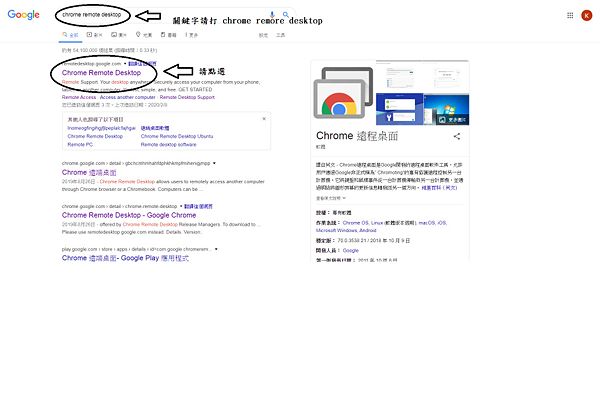Click the Google logo
The height and width of the screenshot is (416, 600).
click(23, 15)
